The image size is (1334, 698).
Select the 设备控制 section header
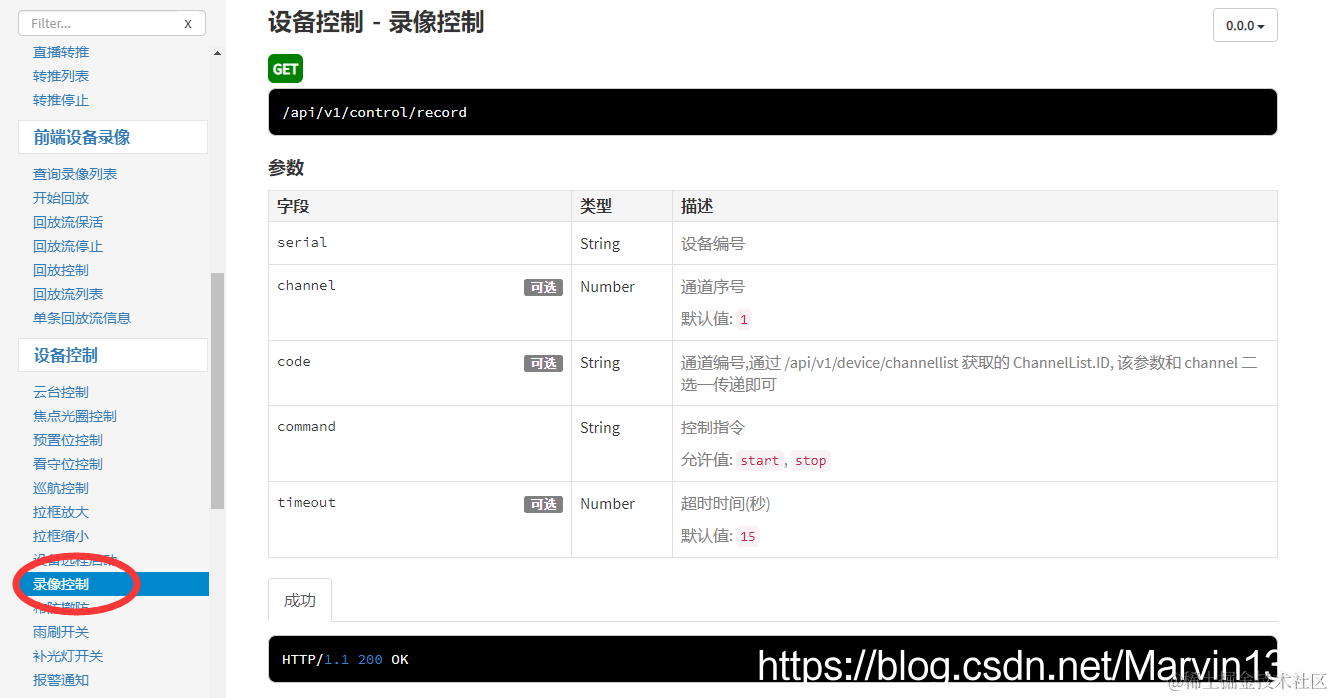click(112, 355)
